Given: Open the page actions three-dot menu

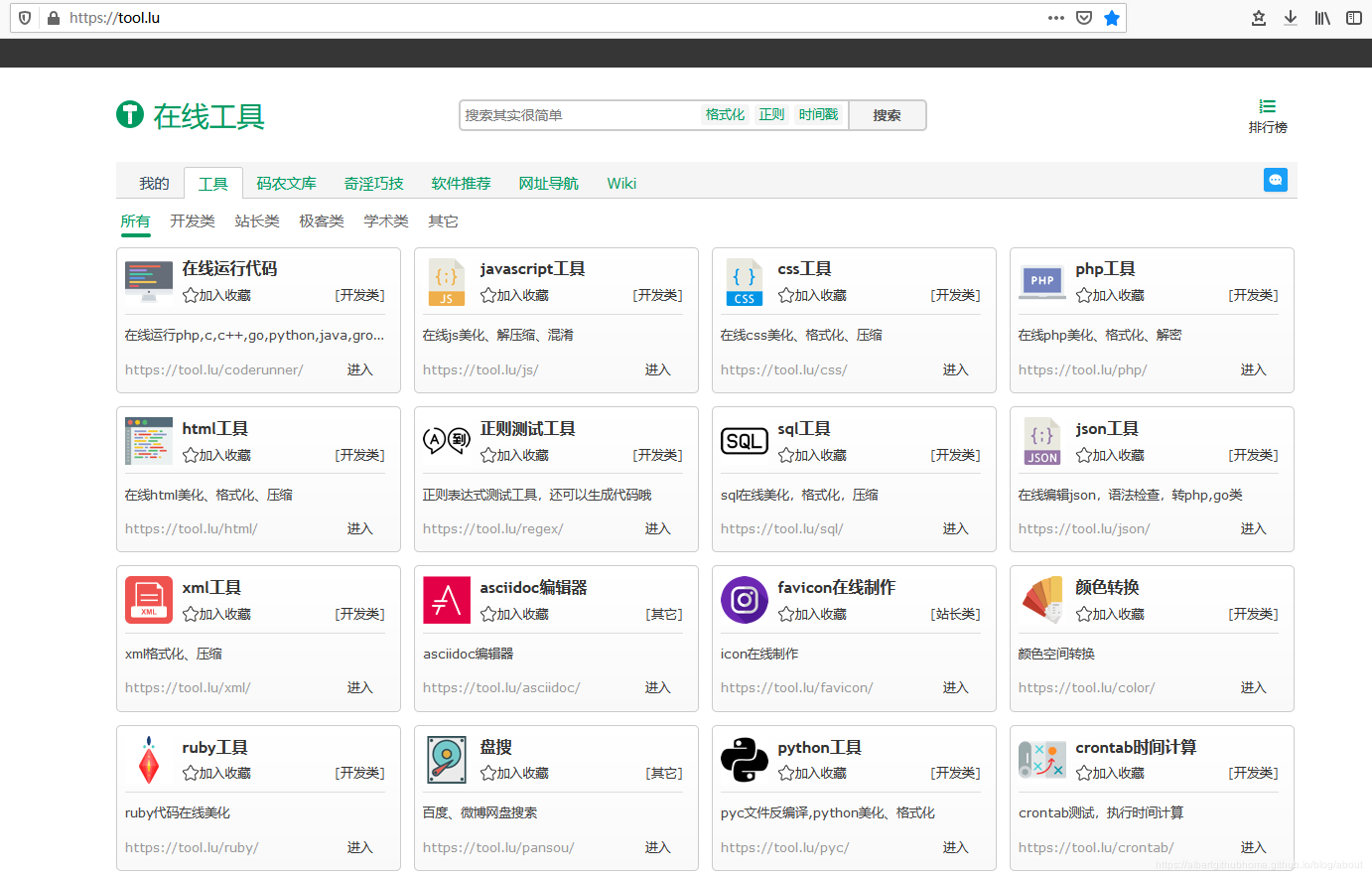Looking at the screenshot, I should tap(1056, 18).
